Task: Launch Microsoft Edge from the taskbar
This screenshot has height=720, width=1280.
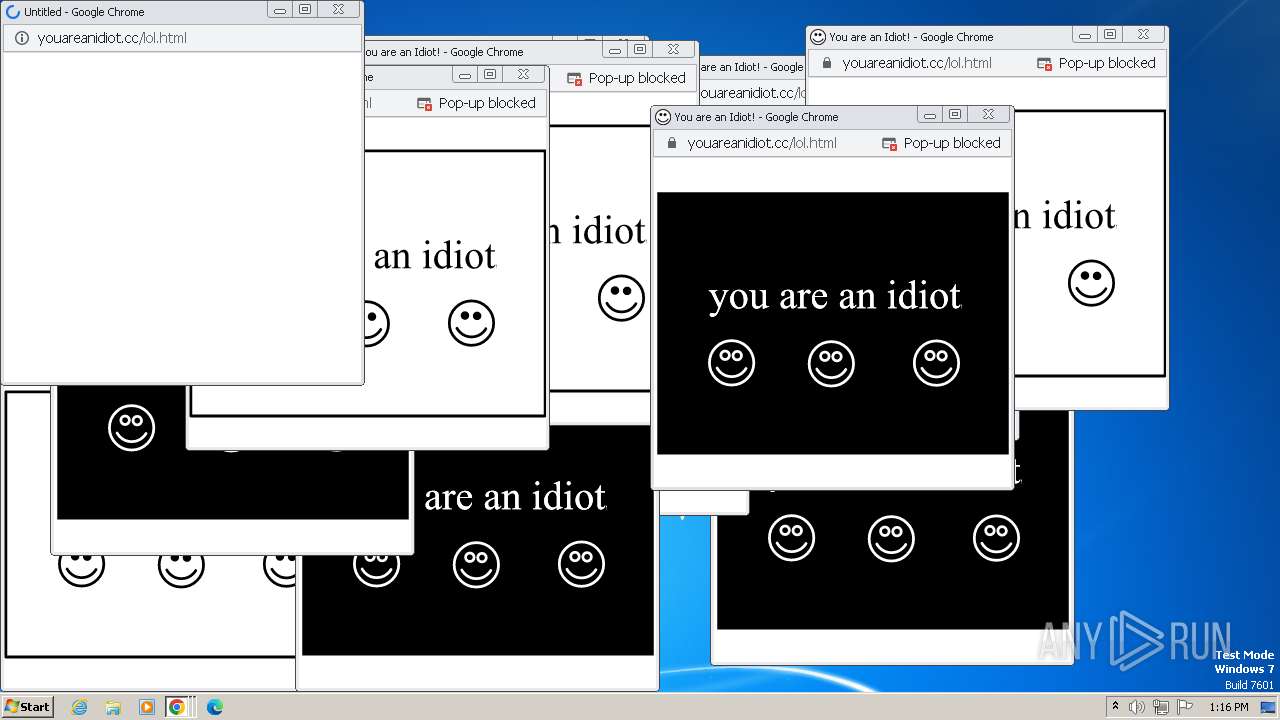Action: 214,707
